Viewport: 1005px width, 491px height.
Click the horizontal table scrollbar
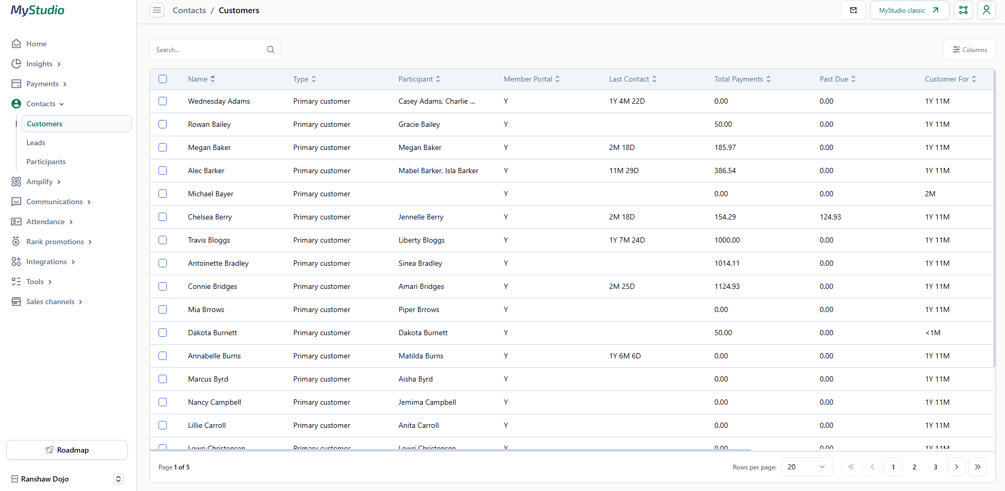click(451, 450)
